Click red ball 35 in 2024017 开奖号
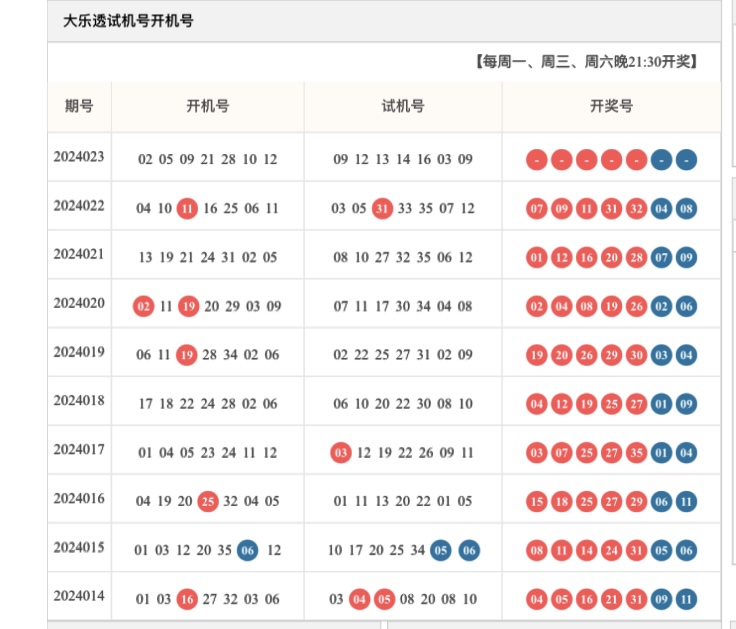 point(636,453)
